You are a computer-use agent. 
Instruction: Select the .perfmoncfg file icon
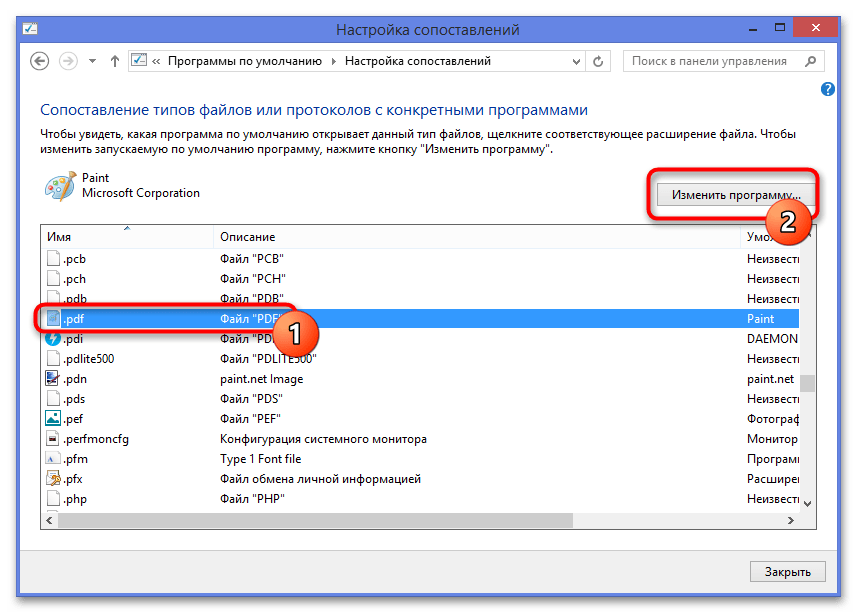tap(54, 439)
